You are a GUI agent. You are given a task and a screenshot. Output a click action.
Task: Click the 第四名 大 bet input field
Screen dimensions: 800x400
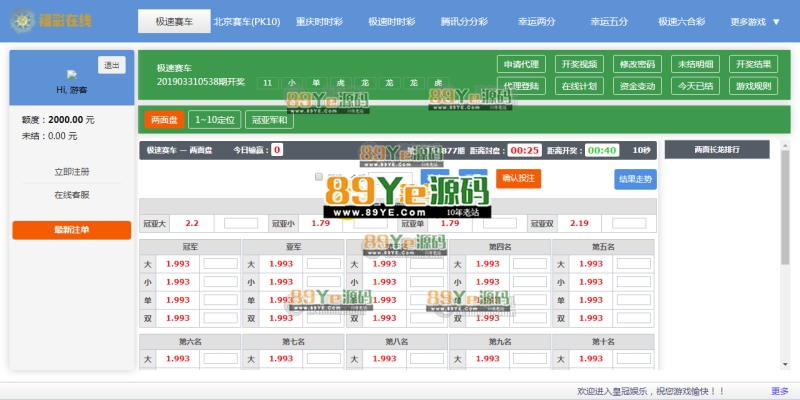pyautogui.click(x=530, y=264)
